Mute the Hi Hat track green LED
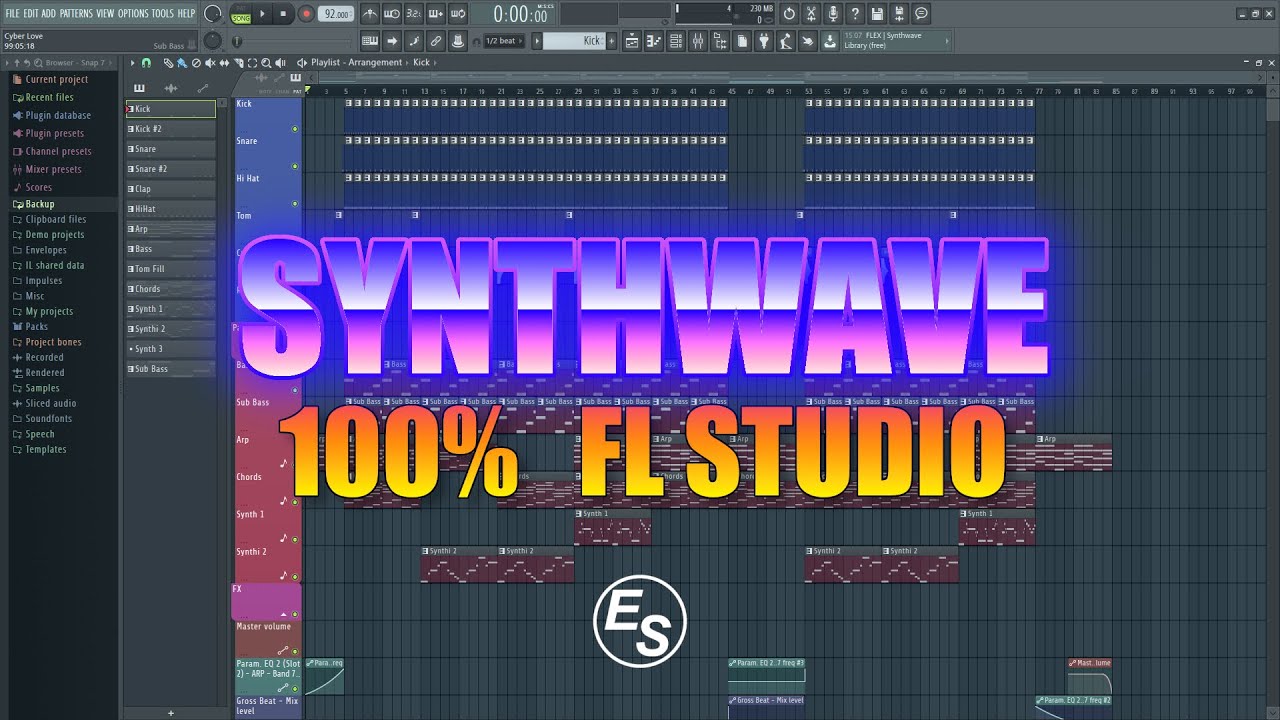This screenshot has width=1280, height=720. [295, 203]
